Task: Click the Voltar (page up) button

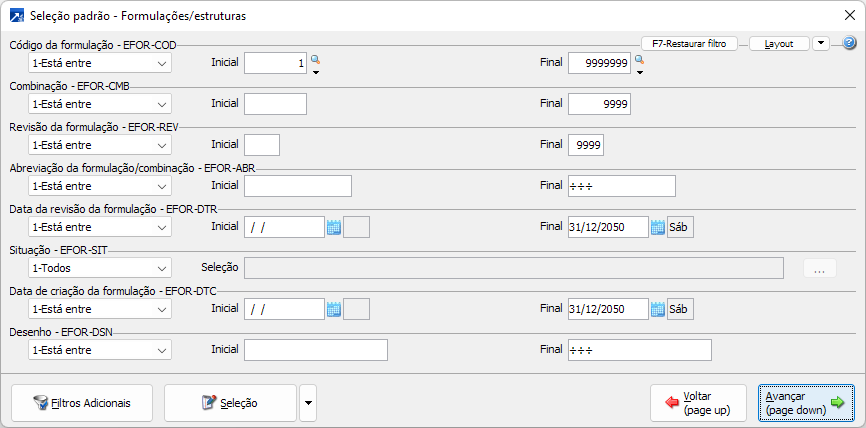Action: [x=698, y=403]
